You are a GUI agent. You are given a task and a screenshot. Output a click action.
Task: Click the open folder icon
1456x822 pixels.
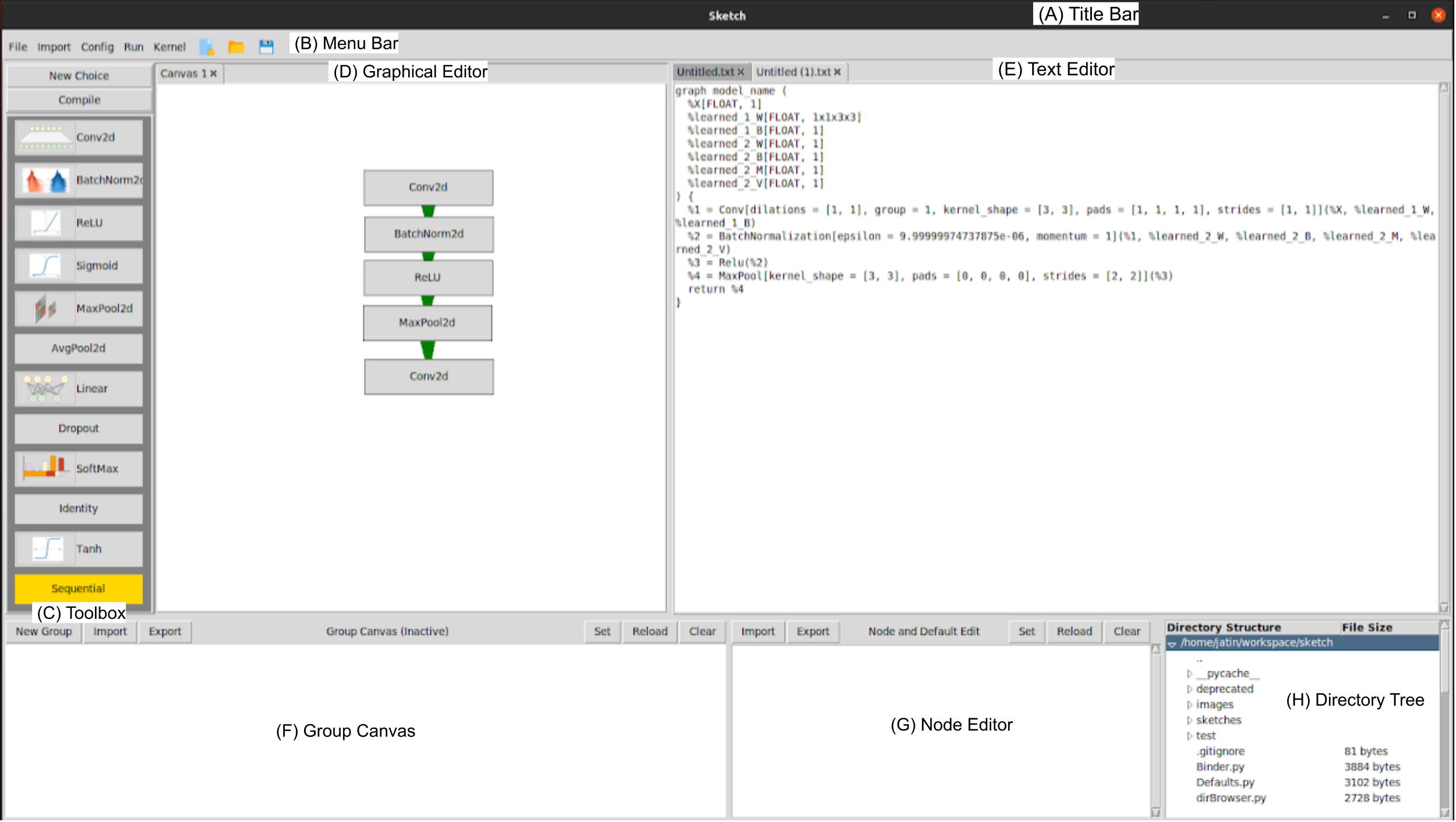tap(236, 47)
